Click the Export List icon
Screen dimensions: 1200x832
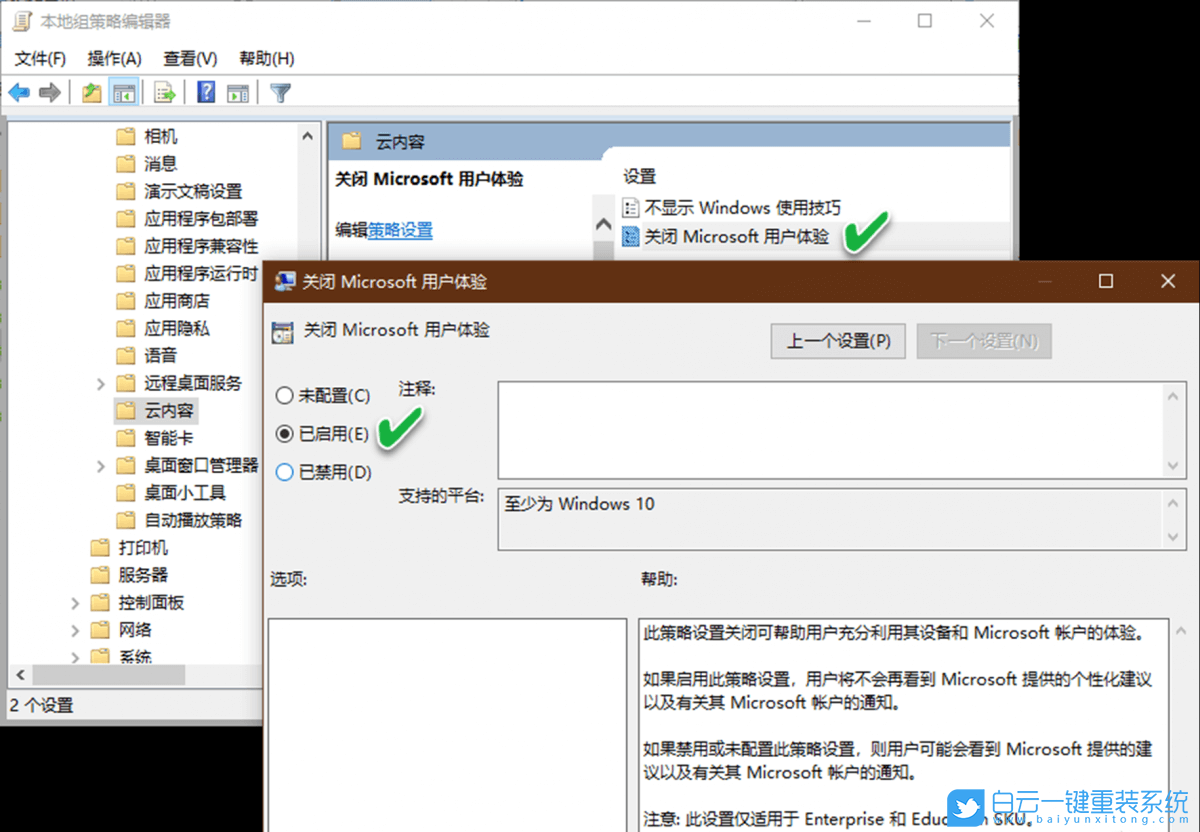(x=163, y=92)
